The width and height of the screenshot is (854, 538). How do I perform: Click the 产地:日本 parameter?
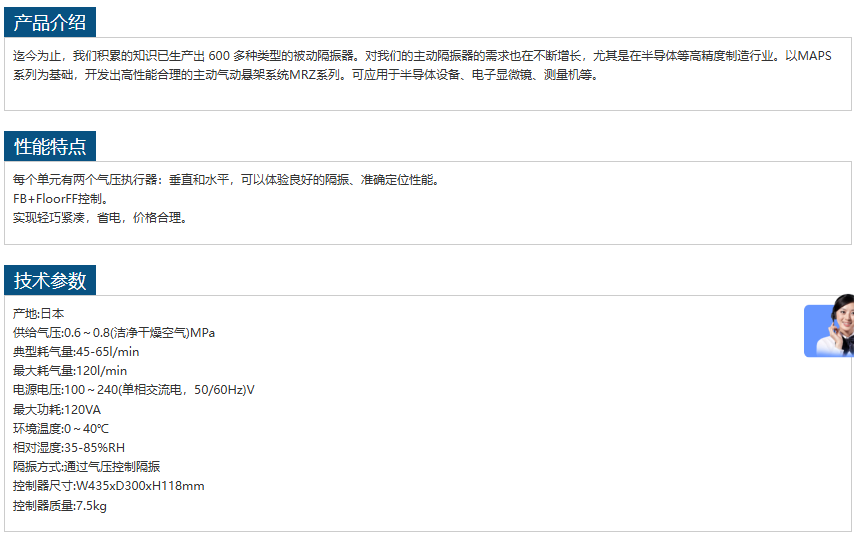[38, 314]
